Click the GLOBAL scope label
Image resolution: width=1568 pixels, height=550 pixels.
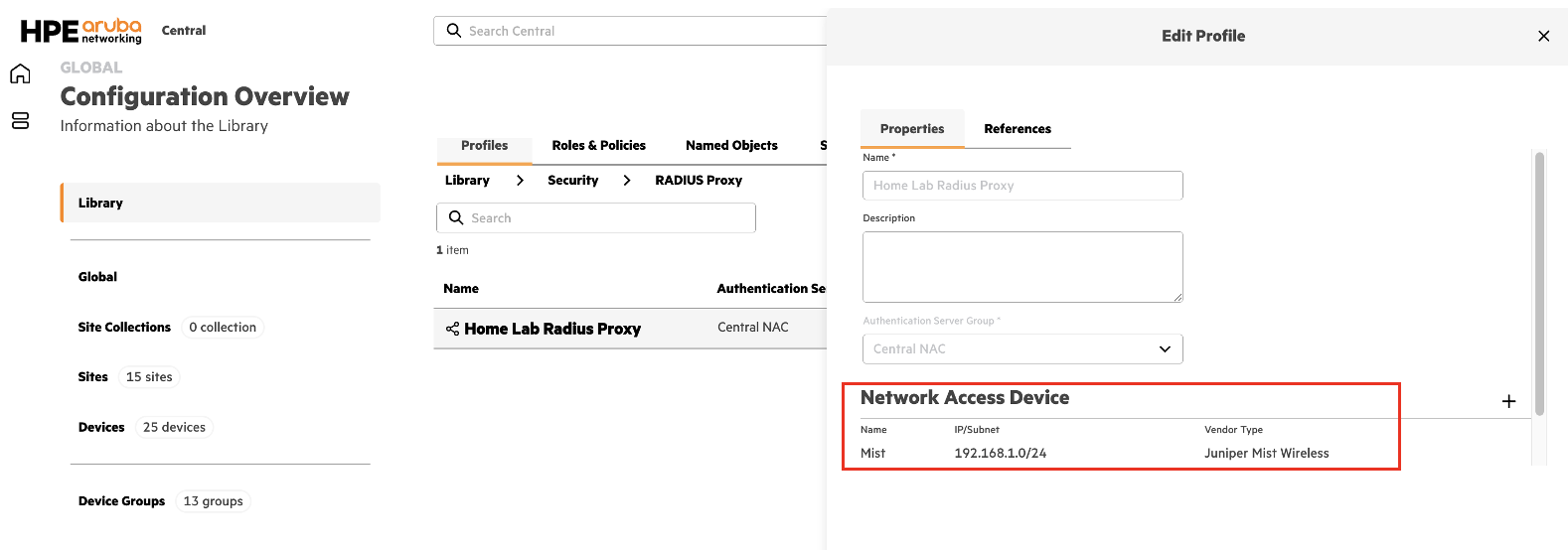[x=91, y=68]
